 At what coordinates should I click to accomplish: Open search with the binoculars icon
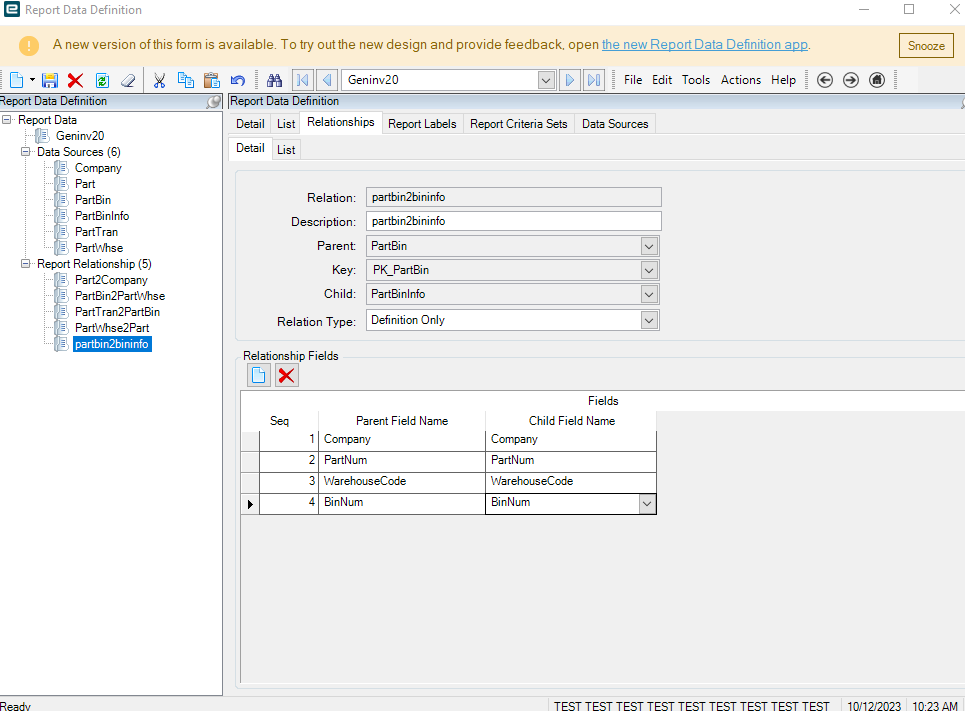[x=274, y=80]
